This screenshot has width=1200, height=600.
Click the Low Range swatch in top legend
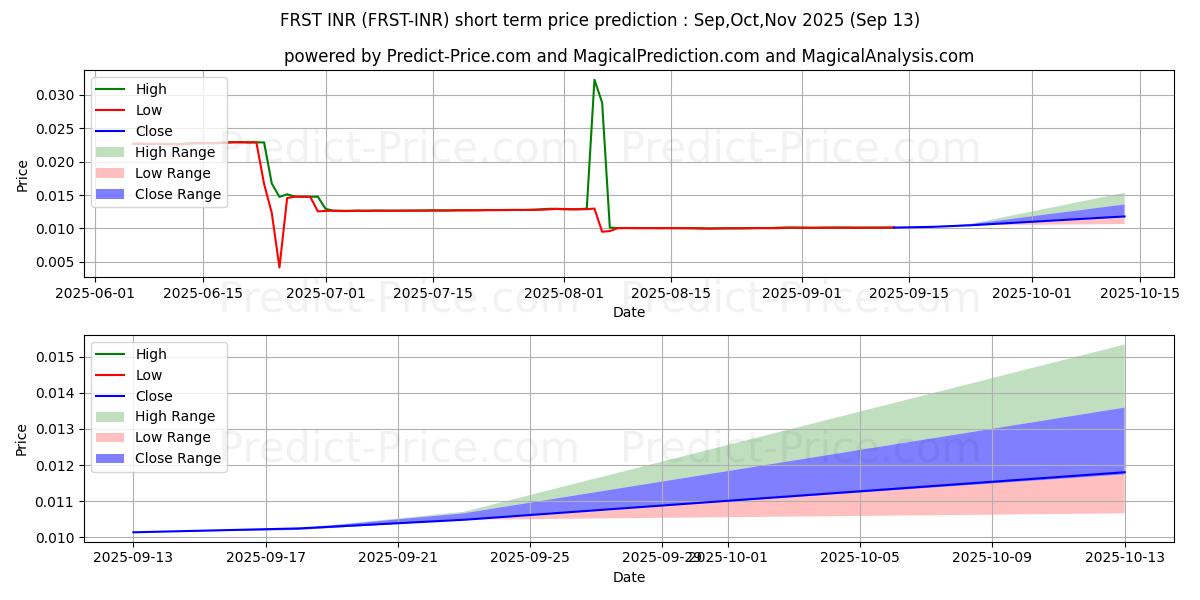point(113,173)
